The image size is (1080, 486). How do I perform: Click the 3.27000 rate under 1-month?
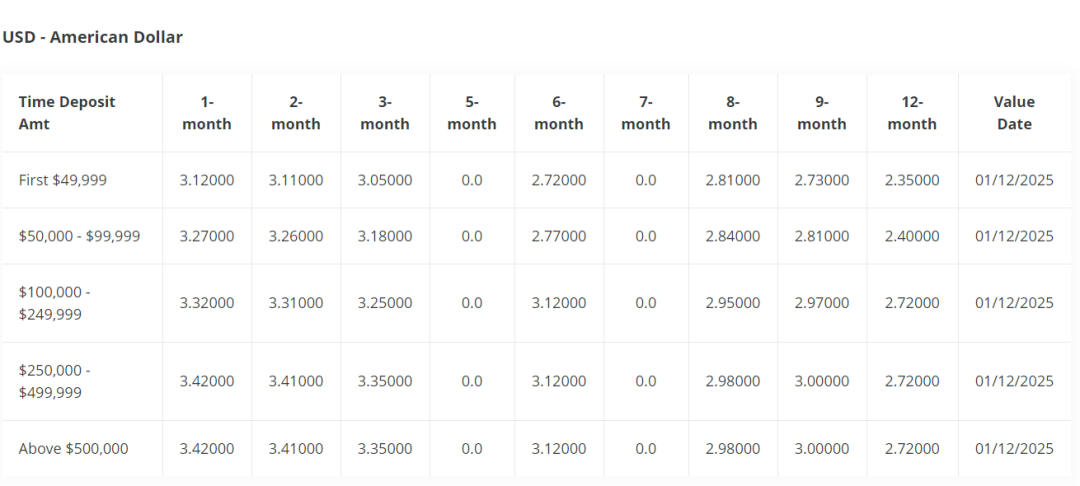(x=207, y=236)
